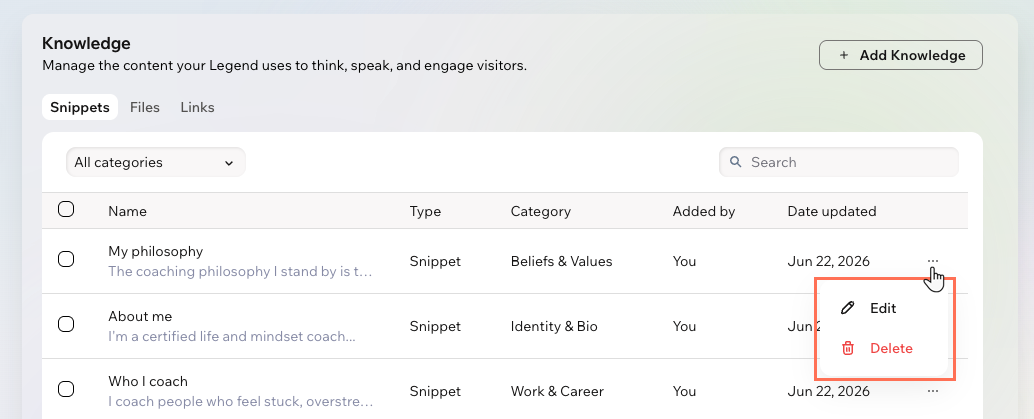
Task: Click the pencil icon next to Edit
Action: 847,308
